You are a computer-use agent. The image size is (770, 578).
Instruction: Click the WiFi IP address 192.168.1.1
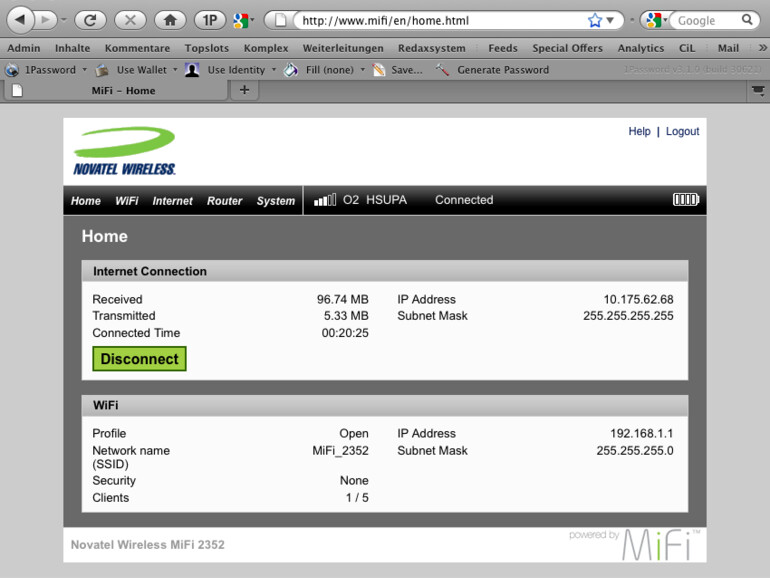tap(641, 433)
